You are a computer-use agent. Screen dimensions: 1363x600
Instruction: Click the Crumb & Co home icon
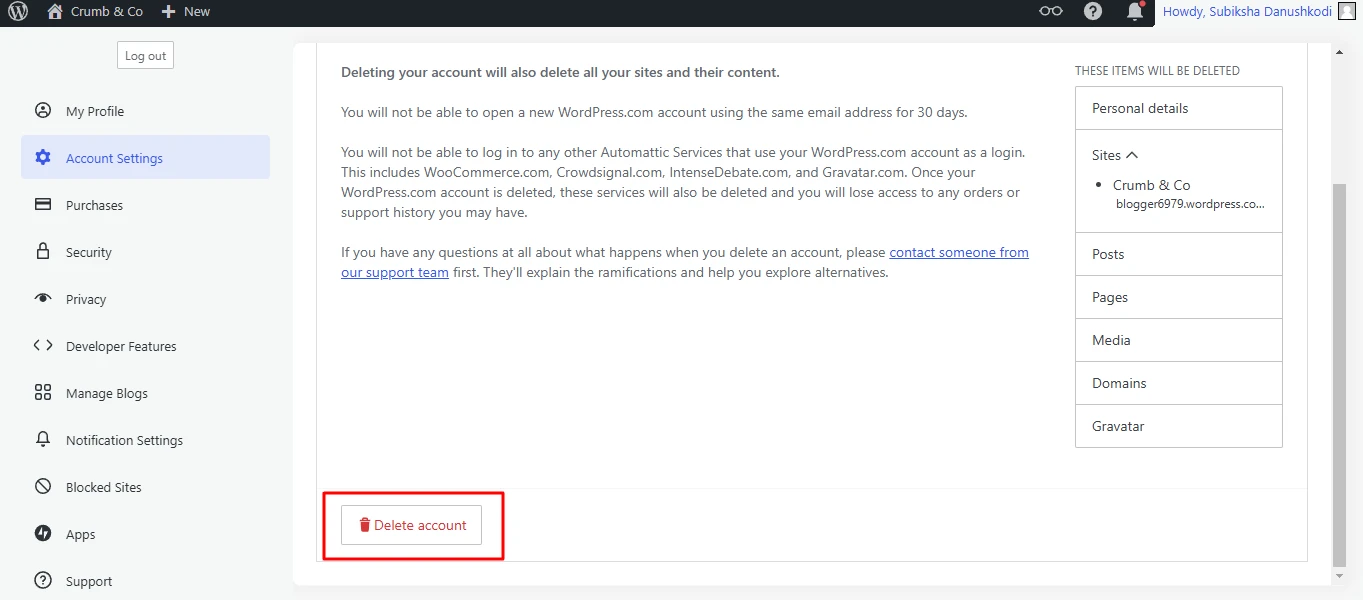pyautogui.click(x=56, y=12)
